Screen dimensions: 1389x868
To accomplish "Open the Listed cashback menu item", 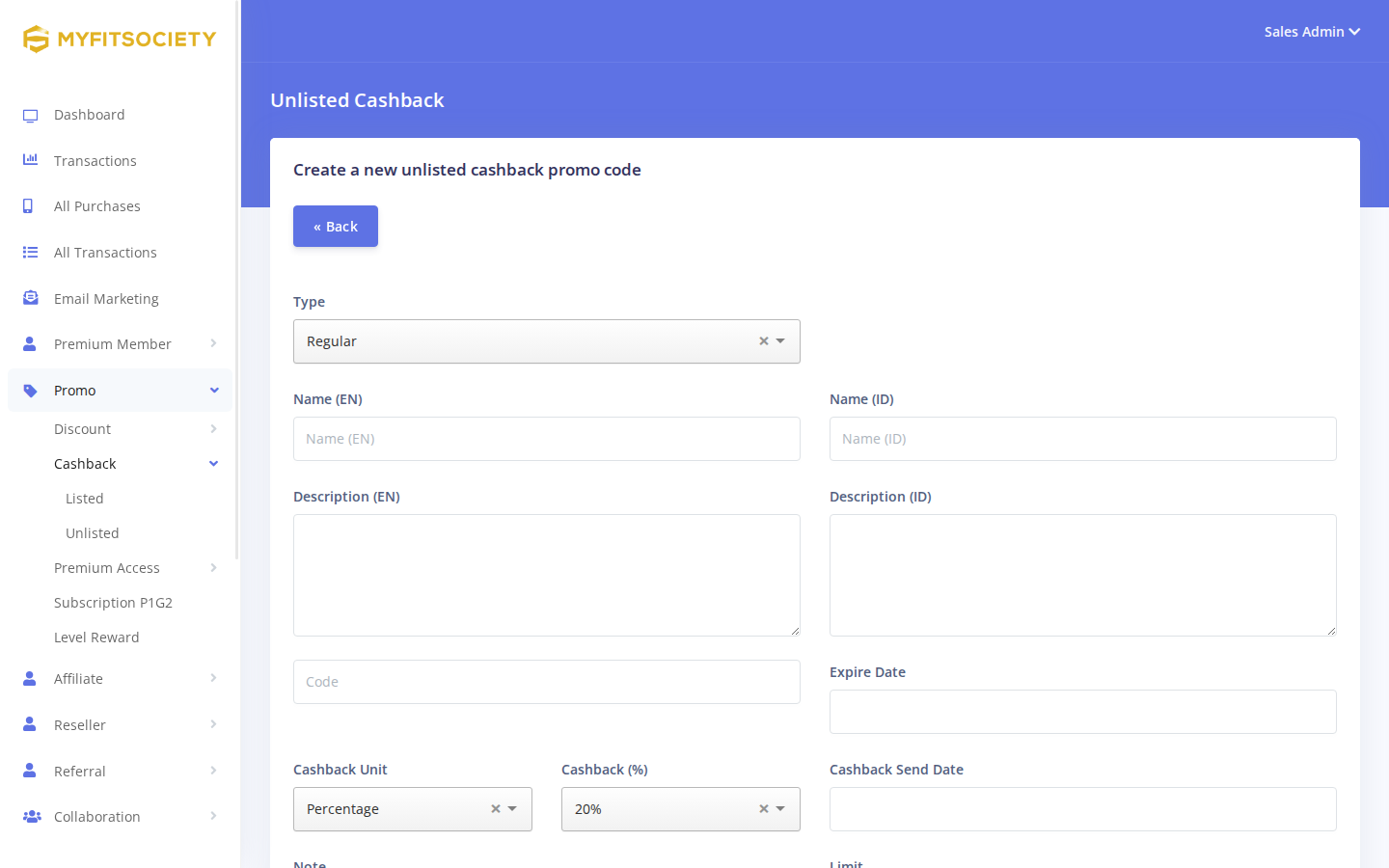I will click(85, 499).
